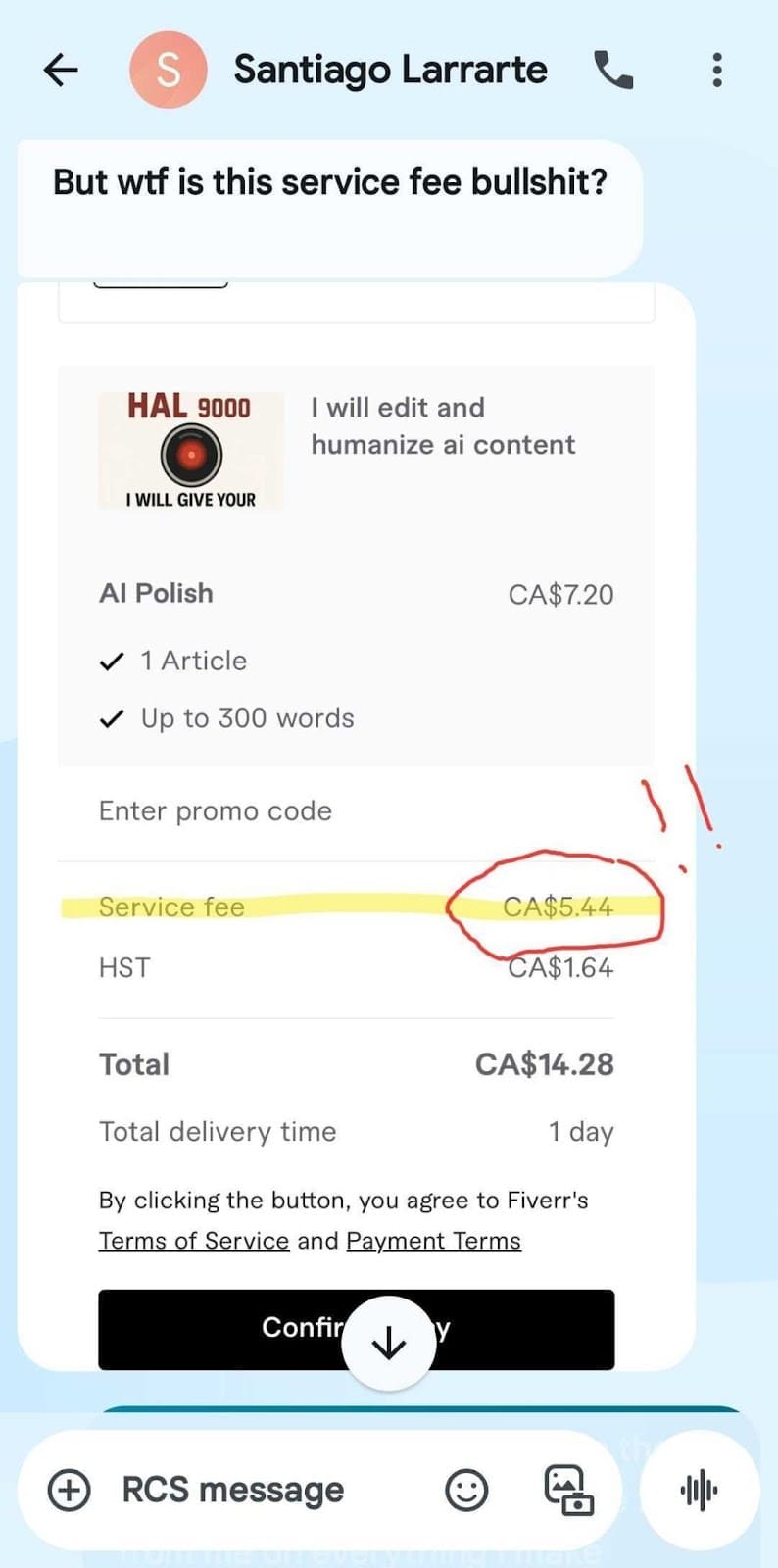The image size is (778, 1568).
Task: Tap the HAL 9000 gig thumbnail
Action: (x=191, y=451)
